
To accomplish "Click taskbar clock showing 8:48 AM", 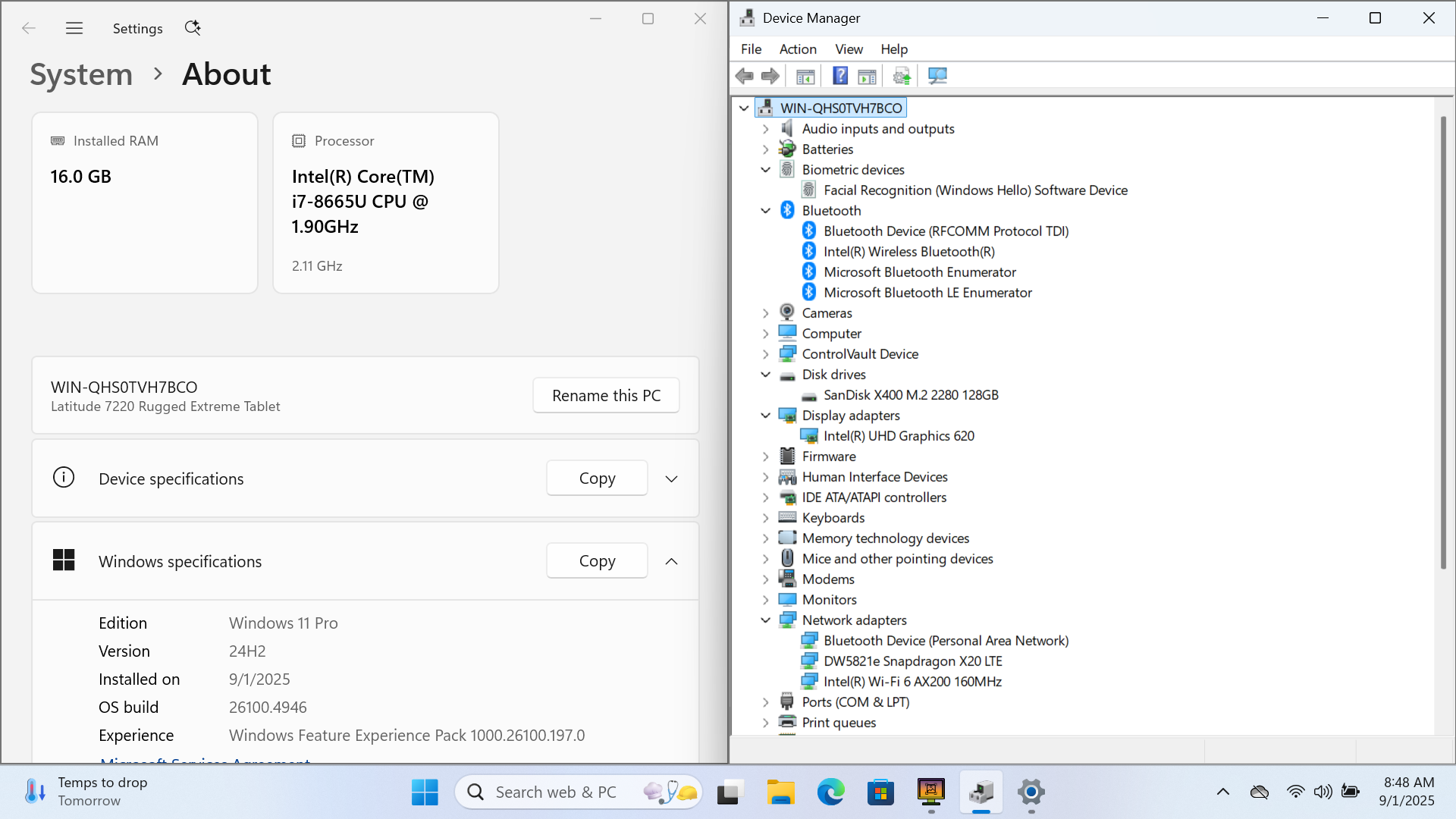I will [1407, 792].
